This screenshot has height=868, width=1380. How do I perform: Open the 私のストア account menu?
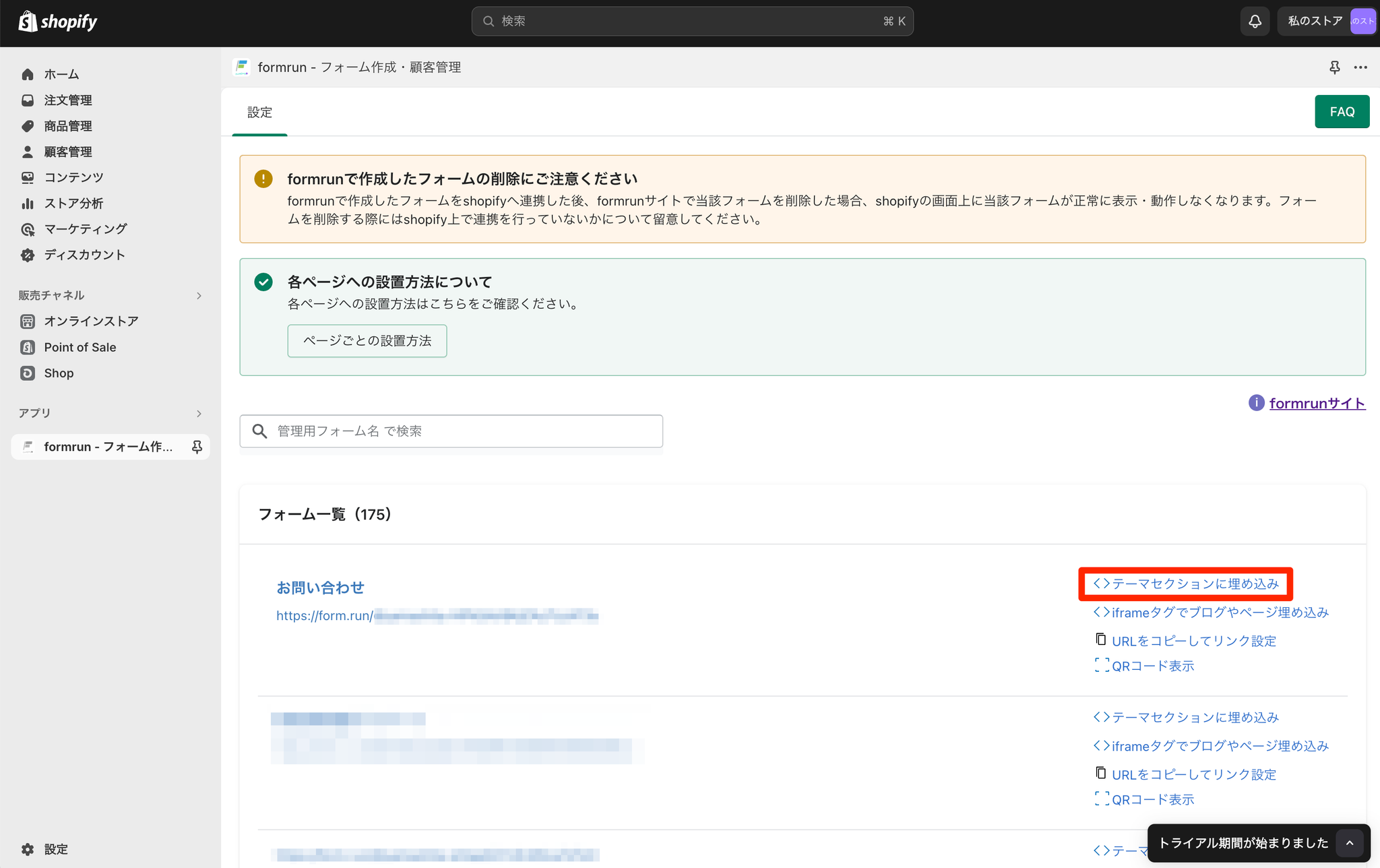(1325, 22)
